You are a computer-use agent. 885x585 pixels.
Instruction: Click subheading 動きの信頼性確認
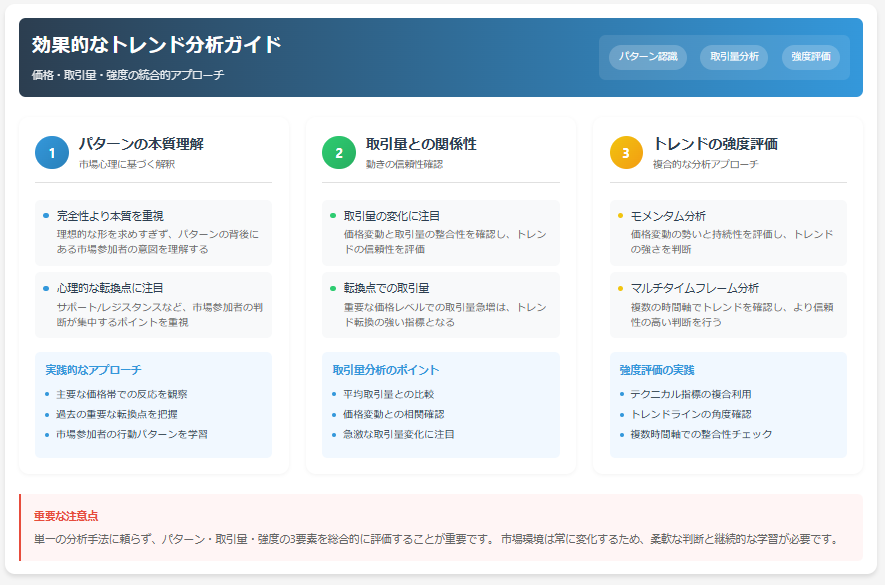pos(404,164)
